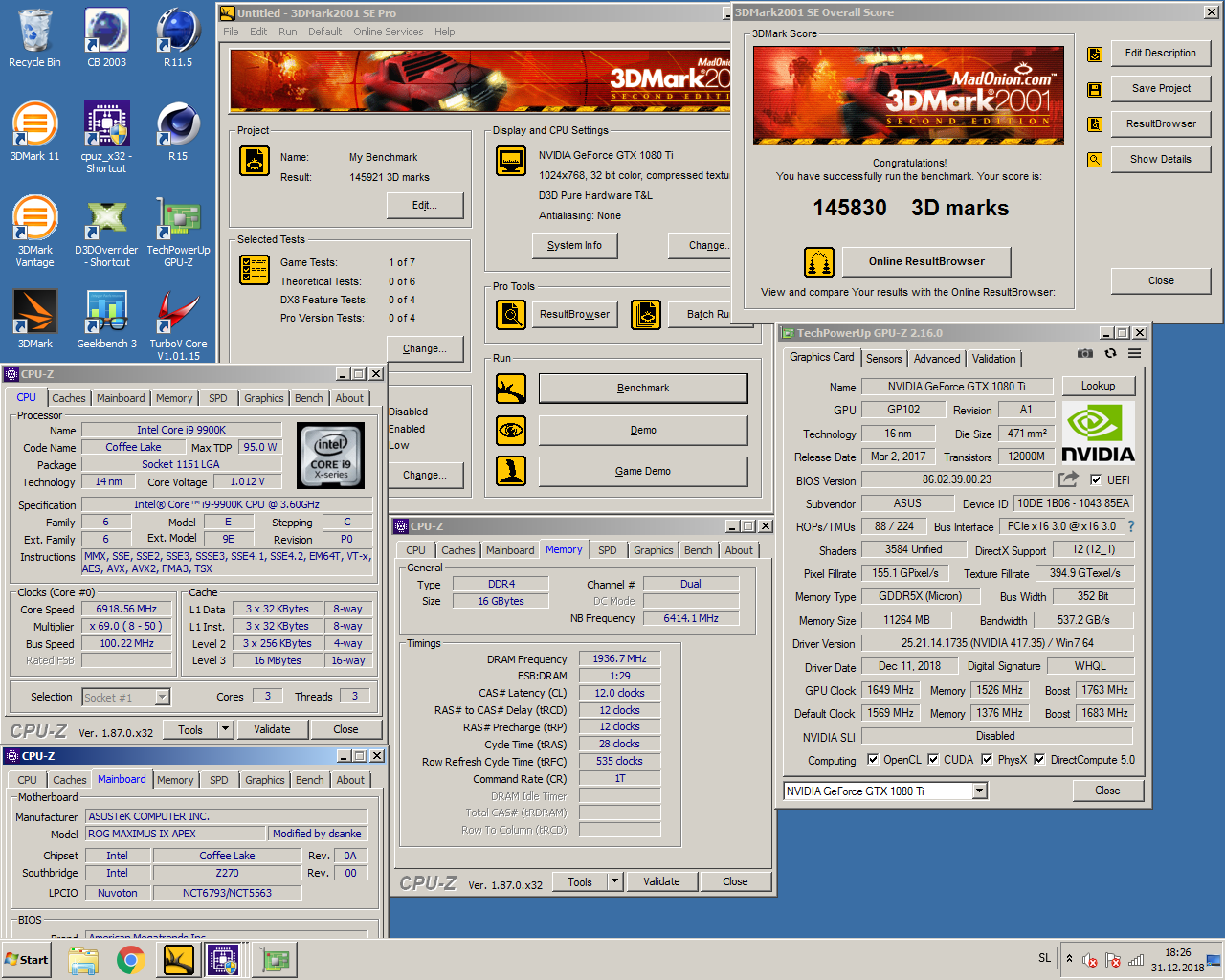This screenshot has height=980, width=1225.
Task: Click the monitor icon in Display settings
Action: (x=510, y=161)
